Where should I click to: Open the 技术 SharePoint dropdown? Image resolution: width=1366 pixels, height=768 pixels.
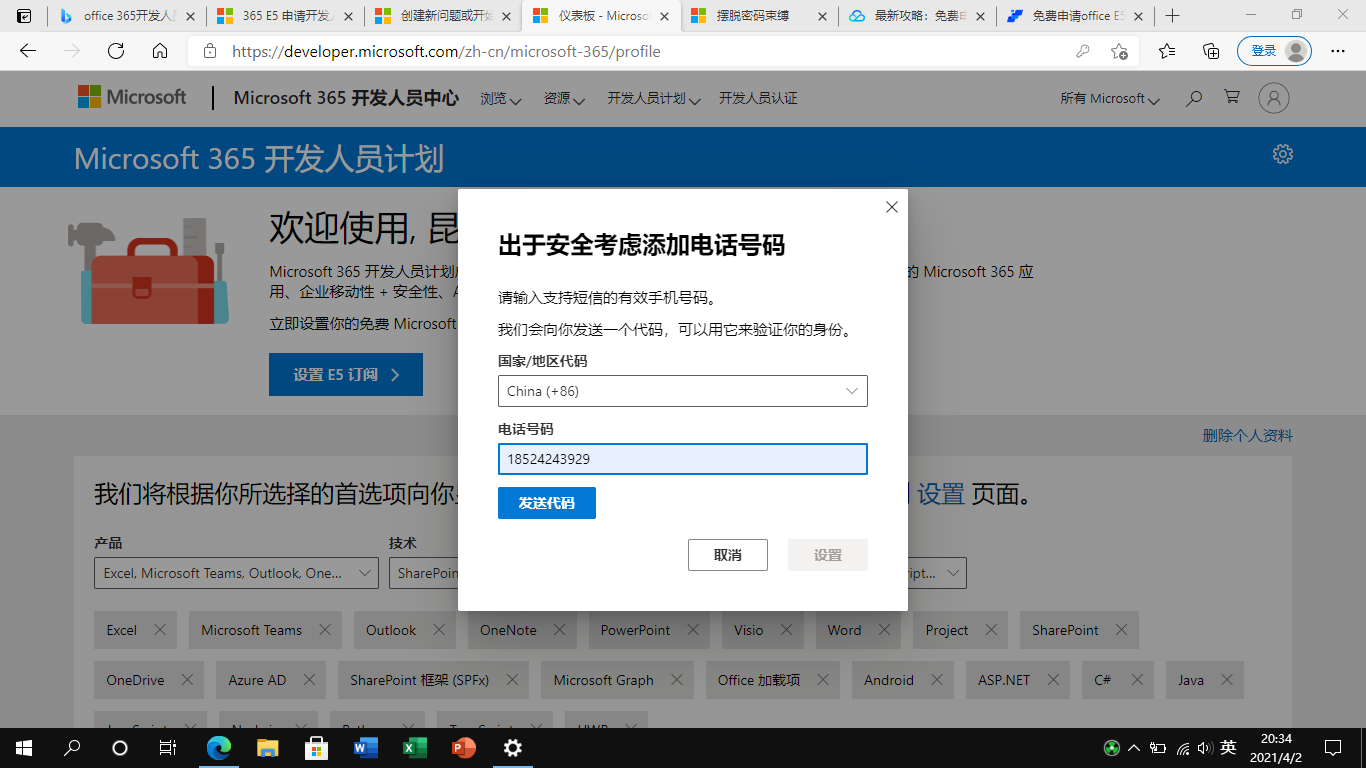click(x=424, y=573)
